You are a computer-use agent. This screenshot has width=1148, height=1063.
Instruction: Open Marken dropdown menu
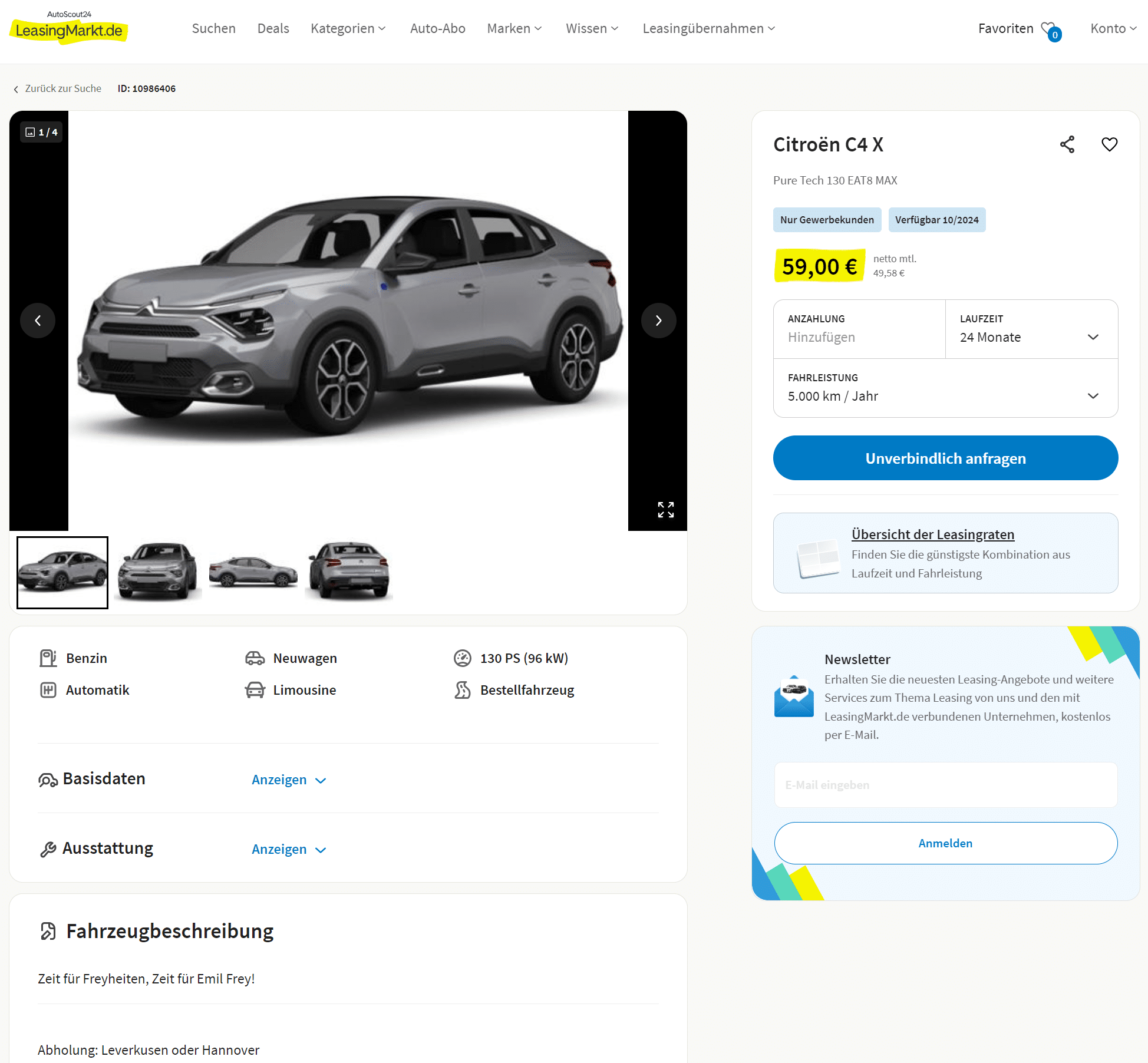514,28
